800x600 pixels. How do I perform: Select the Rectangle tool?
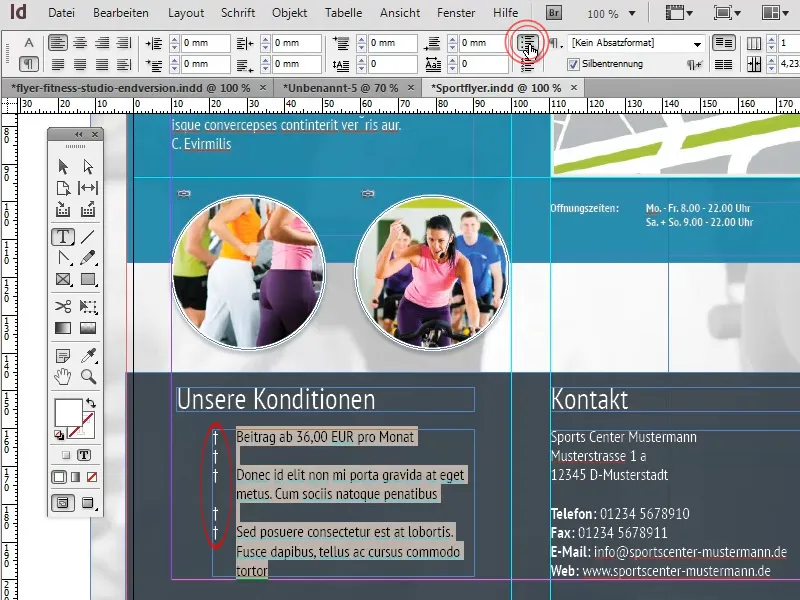coord(88,280)
